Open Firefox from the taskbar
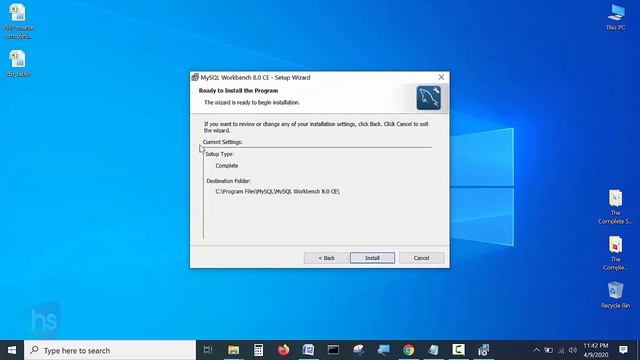 point(283,350)
